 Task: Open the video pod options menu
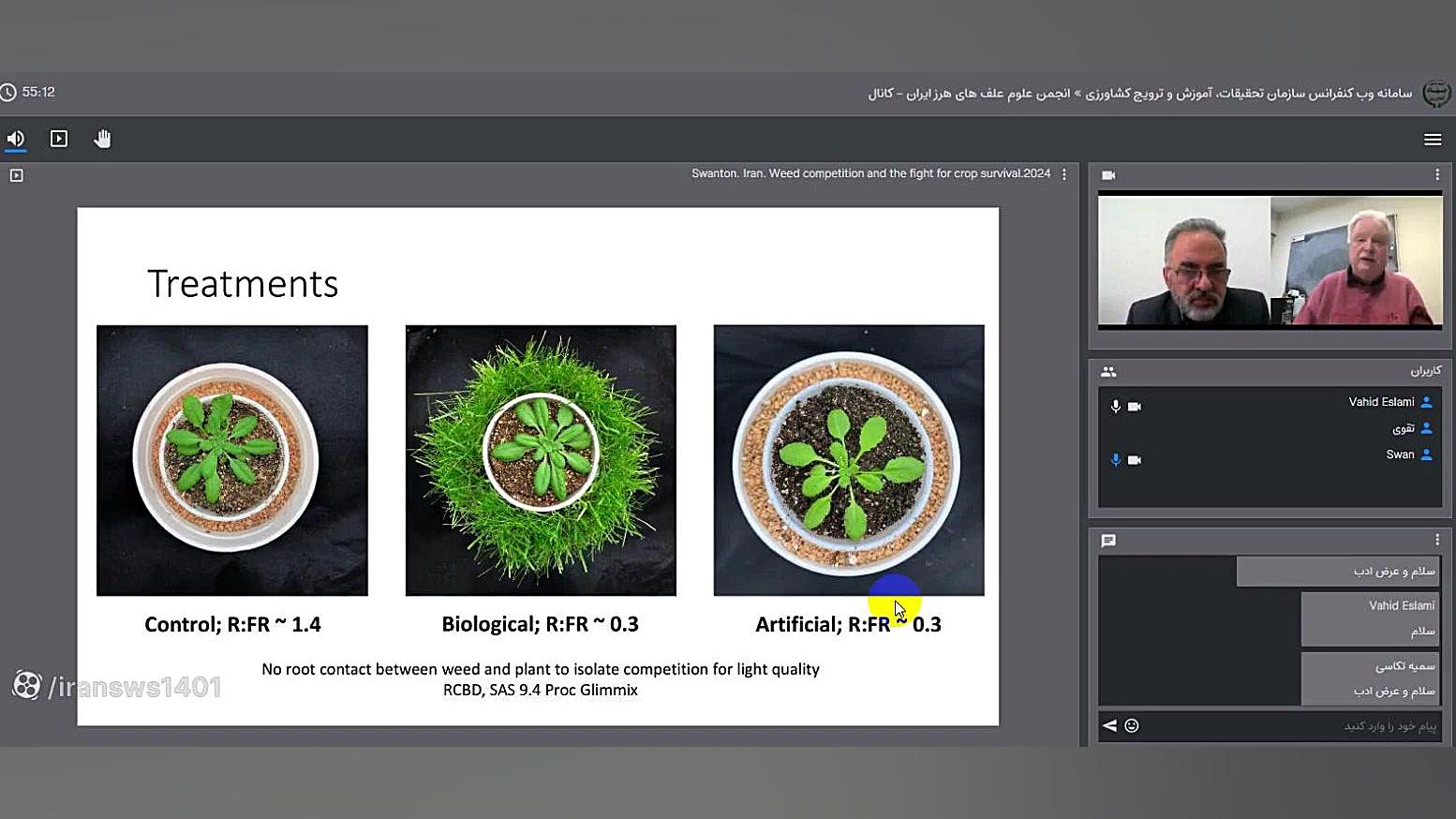coord(1437,175)
